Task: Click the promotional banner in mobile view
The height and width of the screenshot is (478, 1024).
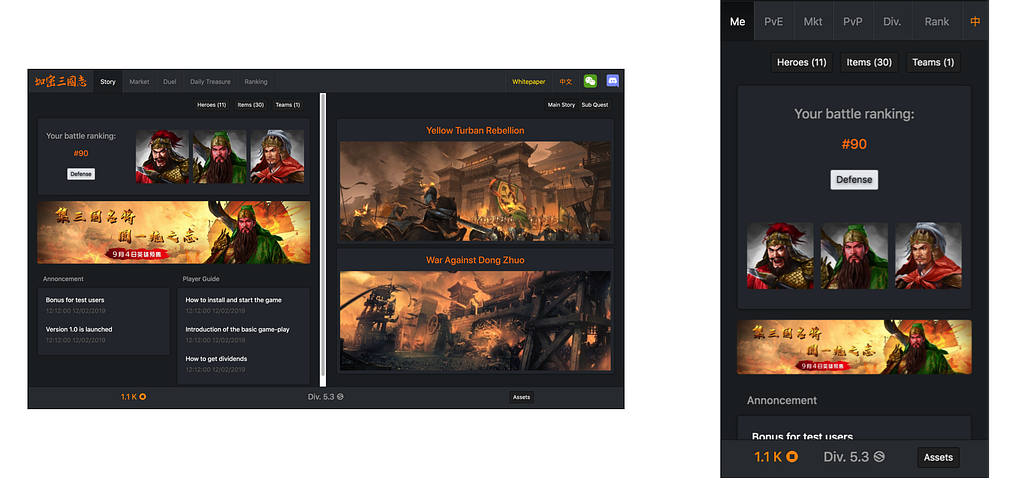Action: [854, 347]
